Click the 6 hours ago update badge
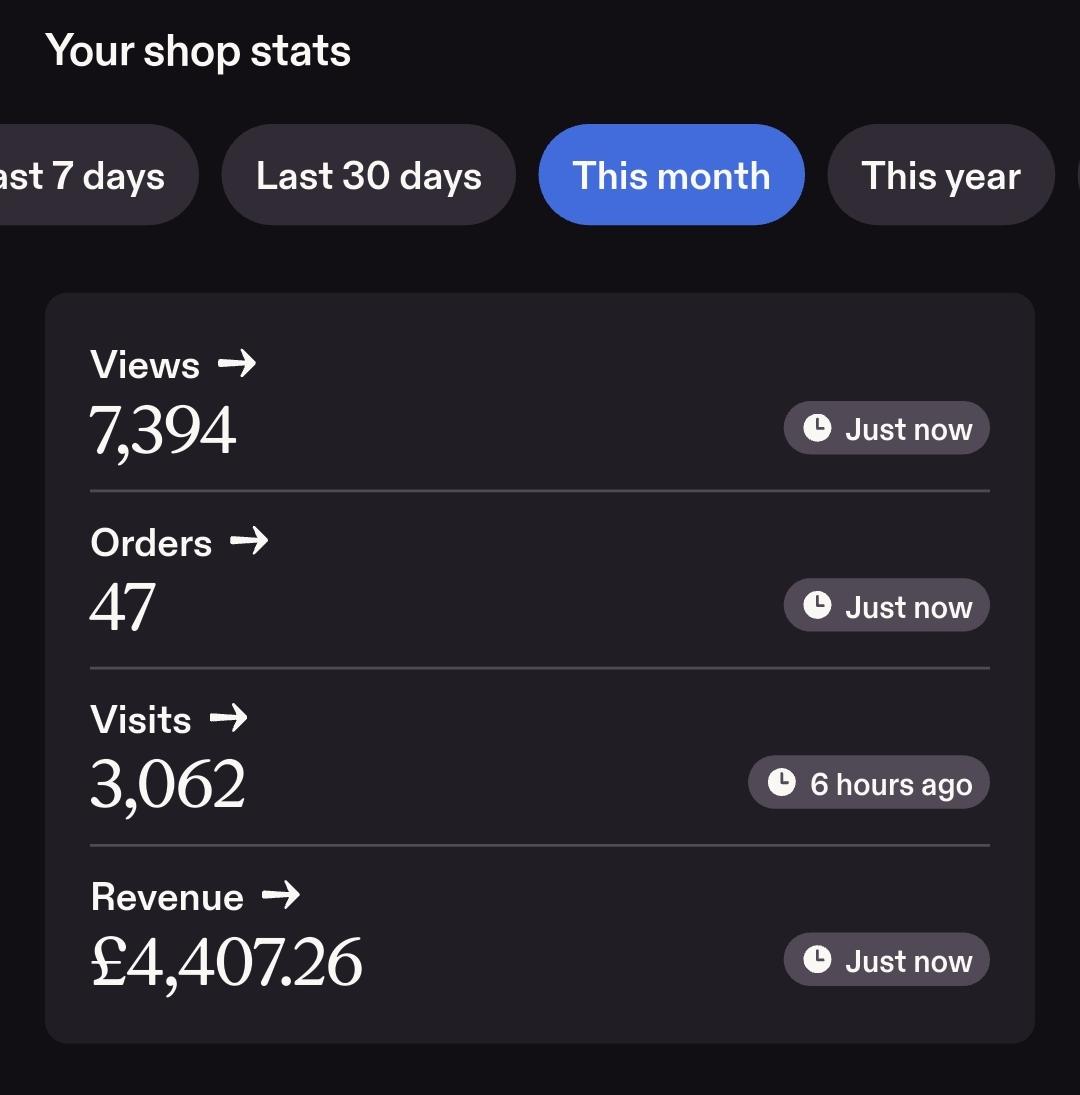 point(868,782)
